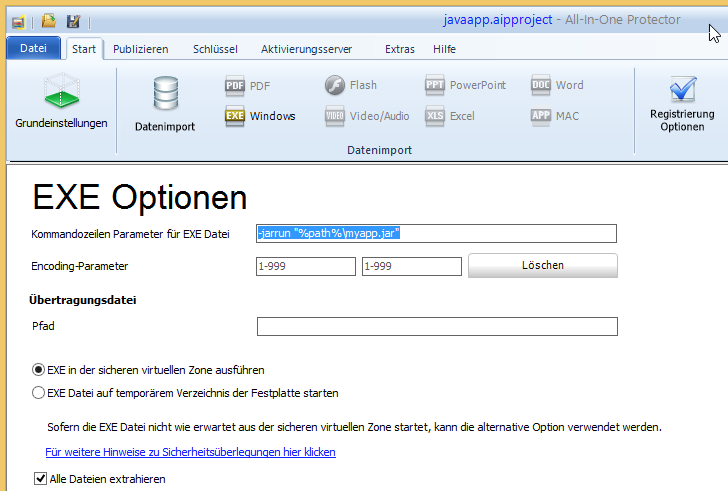Switch to Aktivierungsserver tab
728x491 pixels.
pyautogui.click(x=306, y=49)
